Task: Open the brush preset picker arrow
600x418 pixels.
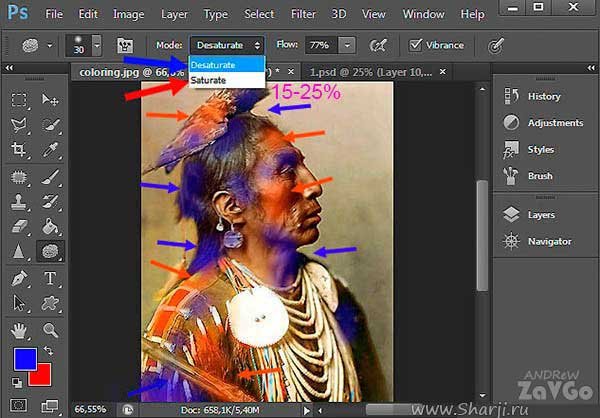Action: 96,46
